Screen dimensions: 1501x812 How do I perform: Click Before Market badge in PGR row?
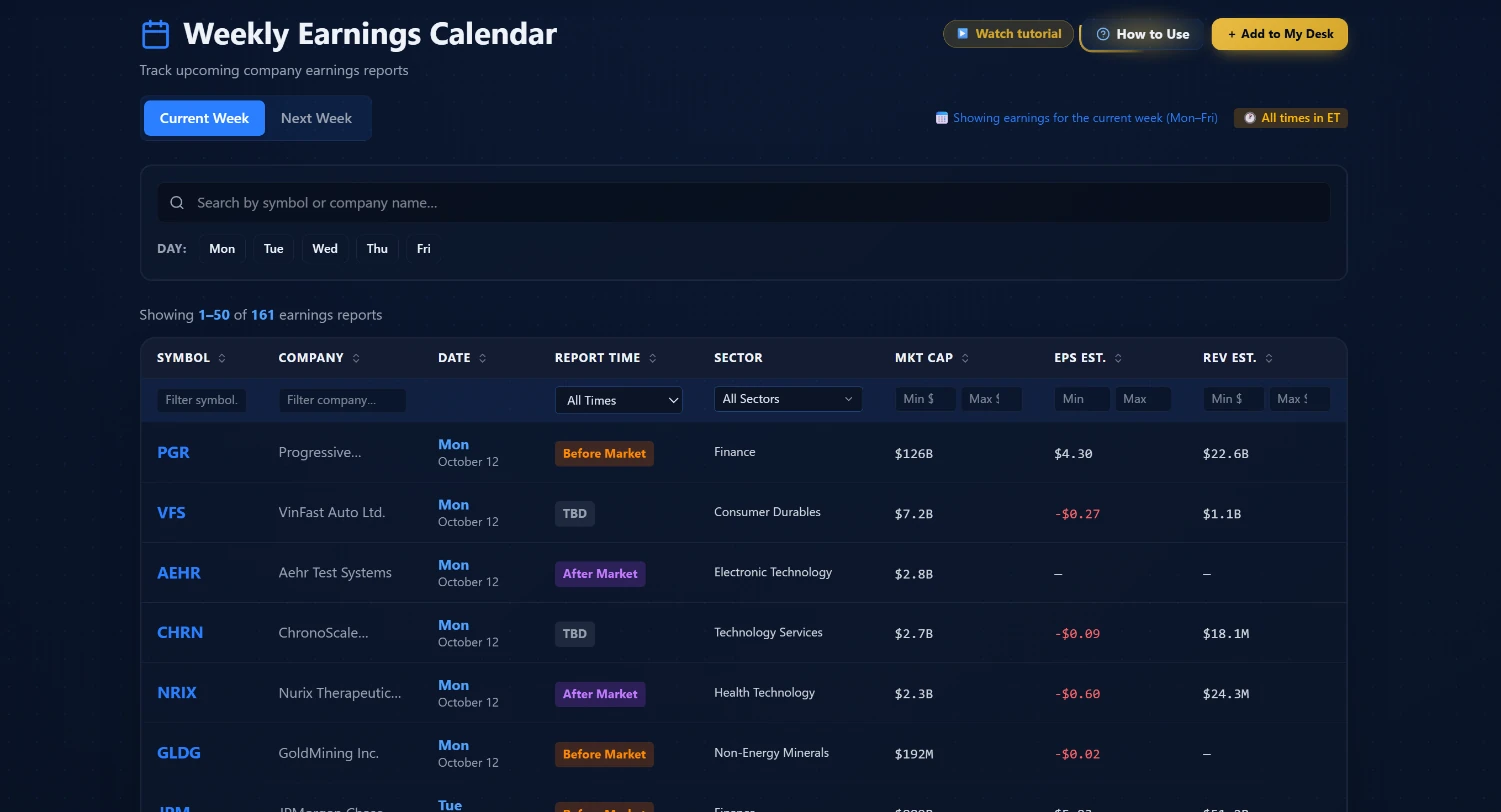pyautogui.click(x=604, y=453)
